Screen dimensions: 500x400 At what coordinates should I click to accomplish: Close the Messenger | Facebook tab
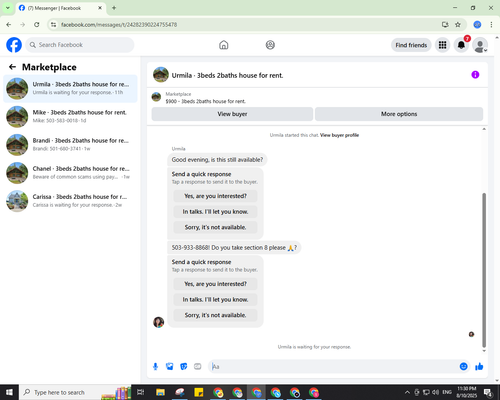click(100, 8)
